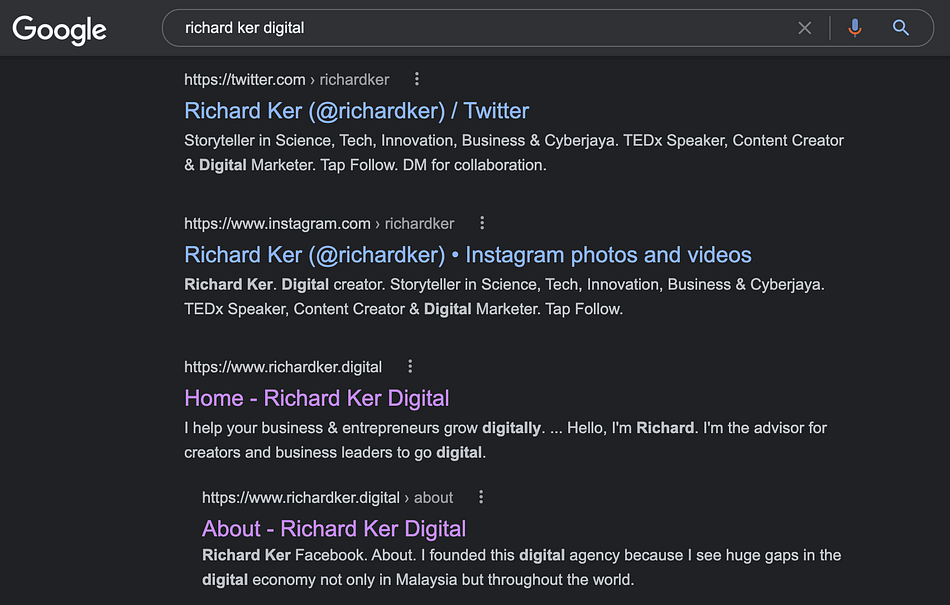Open options menu for Twitter result
This screenshot has height=605, width=950.
click(417, 79)
